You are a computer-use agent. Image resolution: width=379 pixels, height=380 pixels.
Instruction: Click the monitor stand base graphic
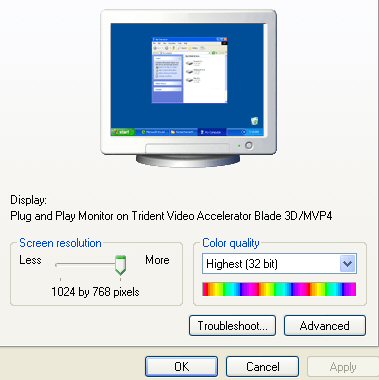pyautogui.click(x=188, y=160)
